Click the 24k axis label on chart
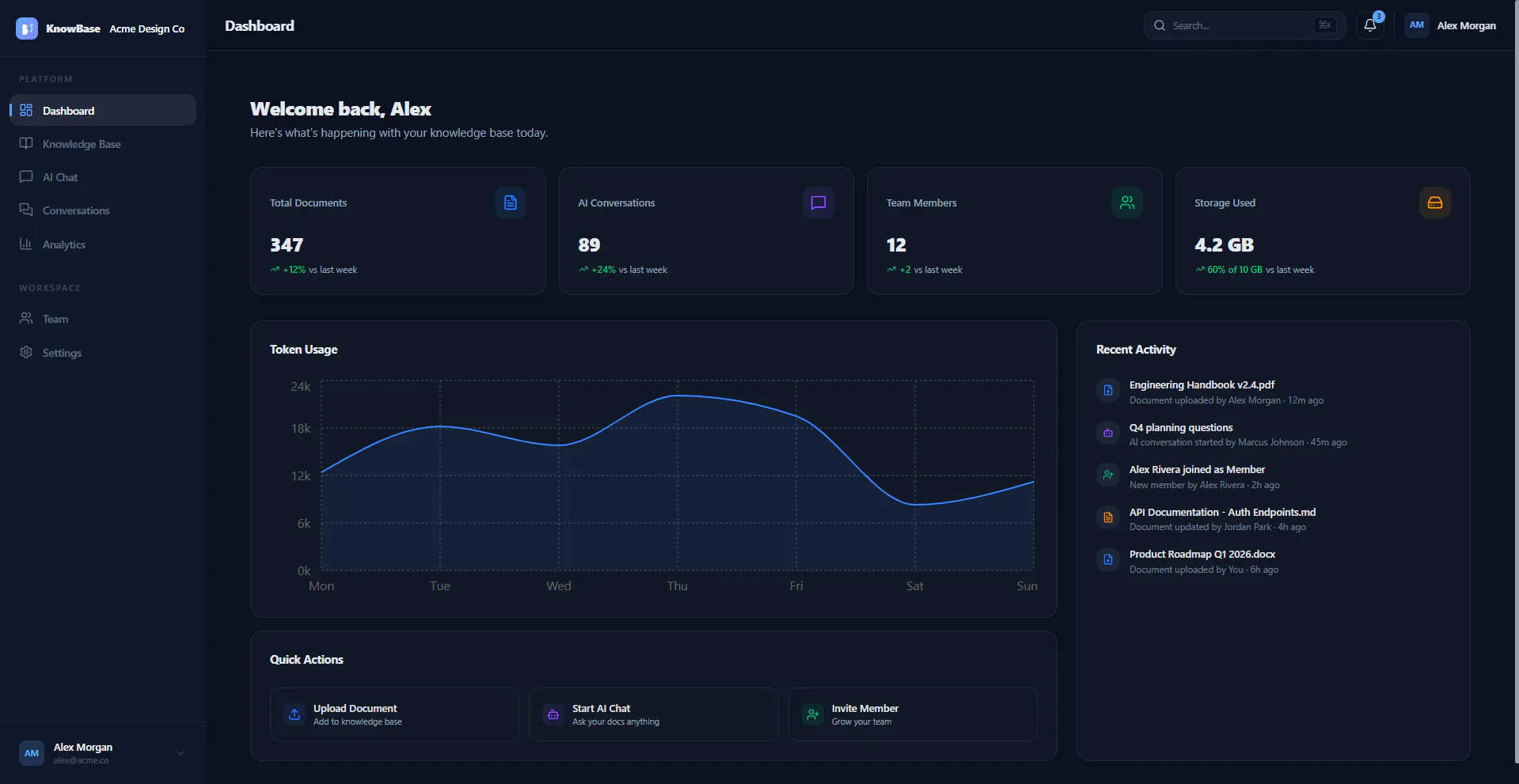 (301, 387)
